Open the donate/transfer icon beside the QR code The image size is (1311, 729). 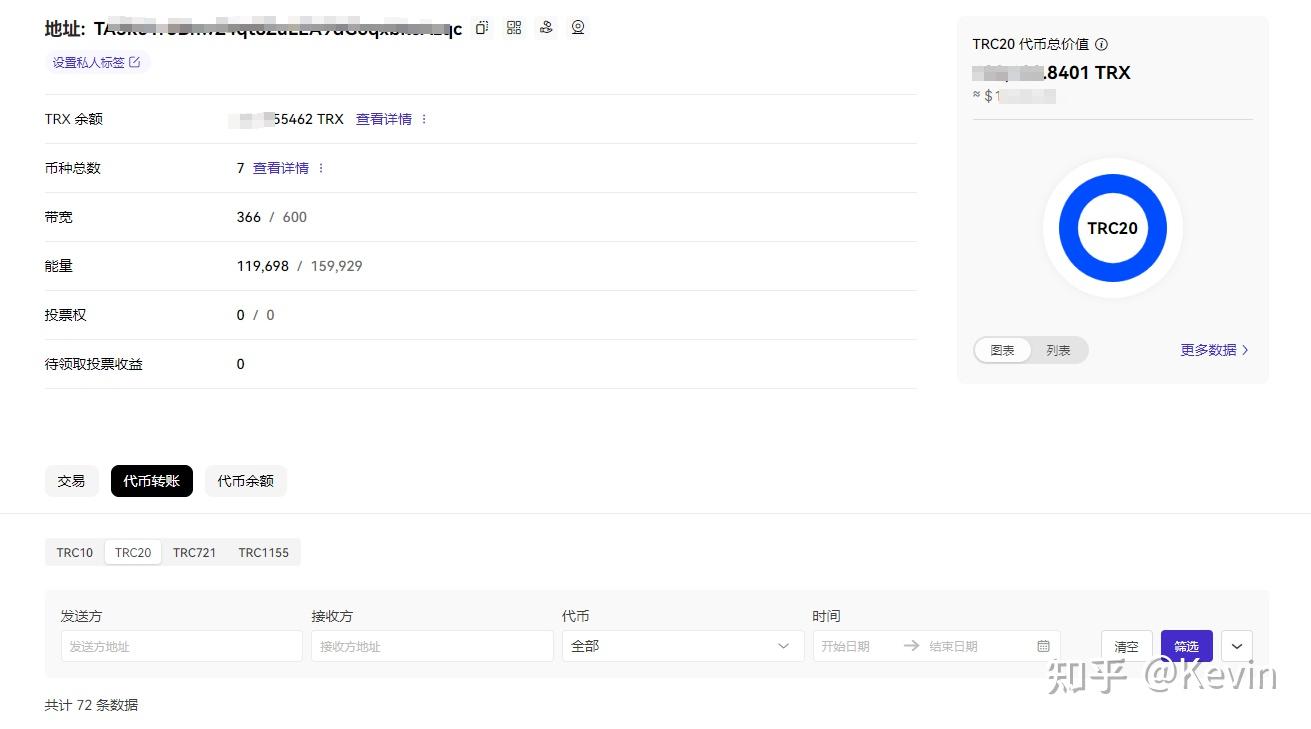click(x=545, y=27)
